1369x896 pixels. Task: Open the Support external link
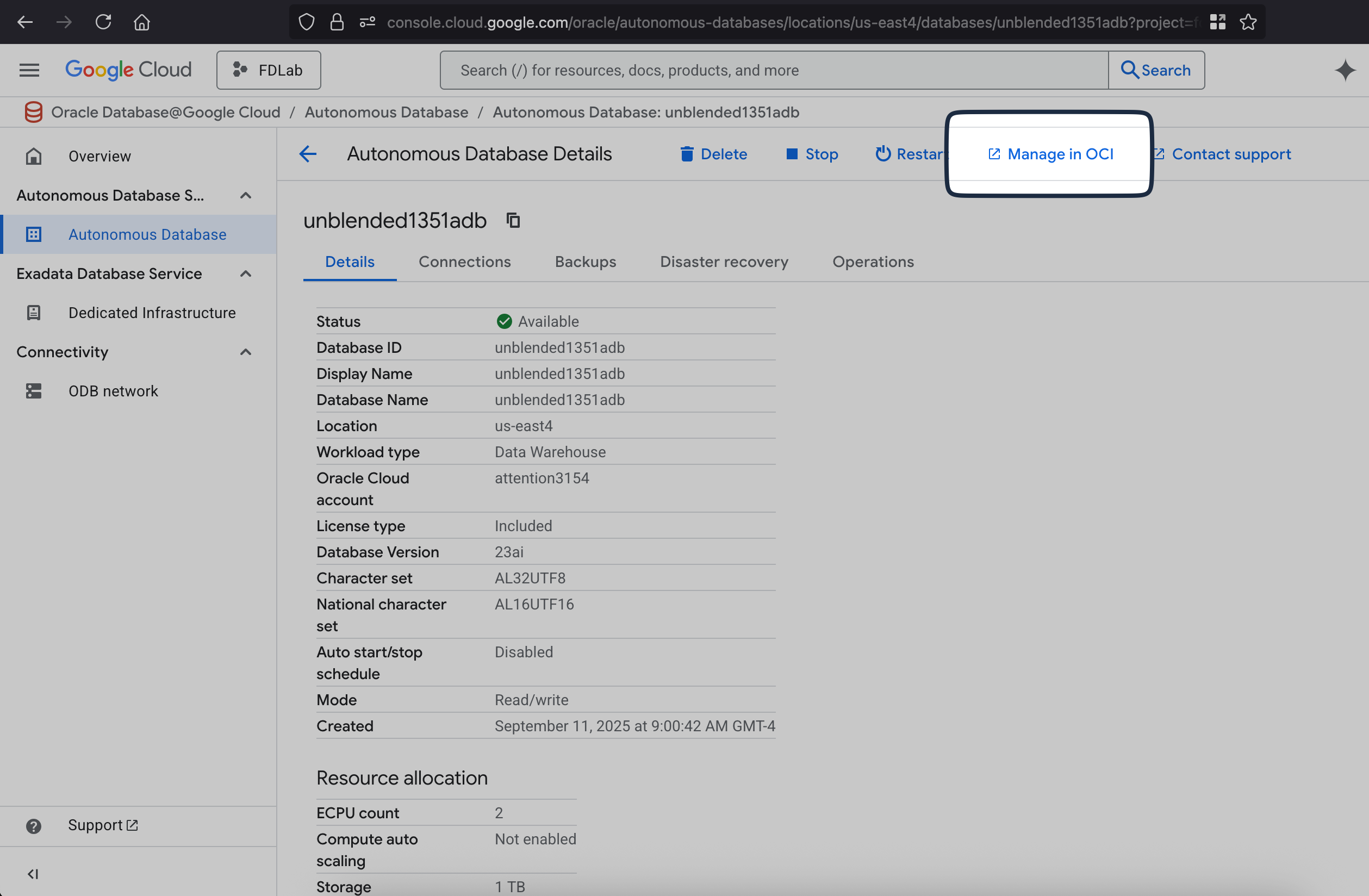102,825
